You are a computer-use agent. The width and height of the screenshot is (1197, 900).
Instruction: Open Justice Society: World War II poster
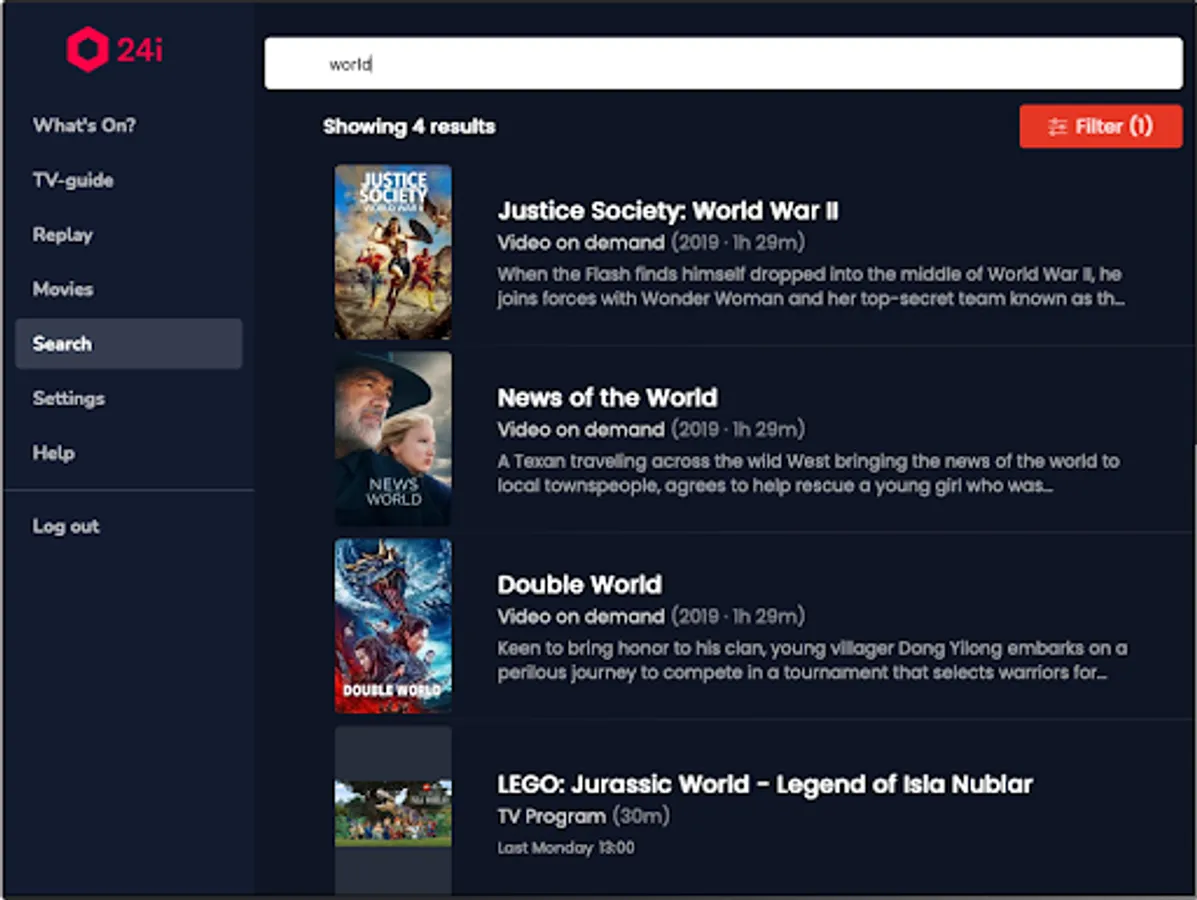[393, 252]
